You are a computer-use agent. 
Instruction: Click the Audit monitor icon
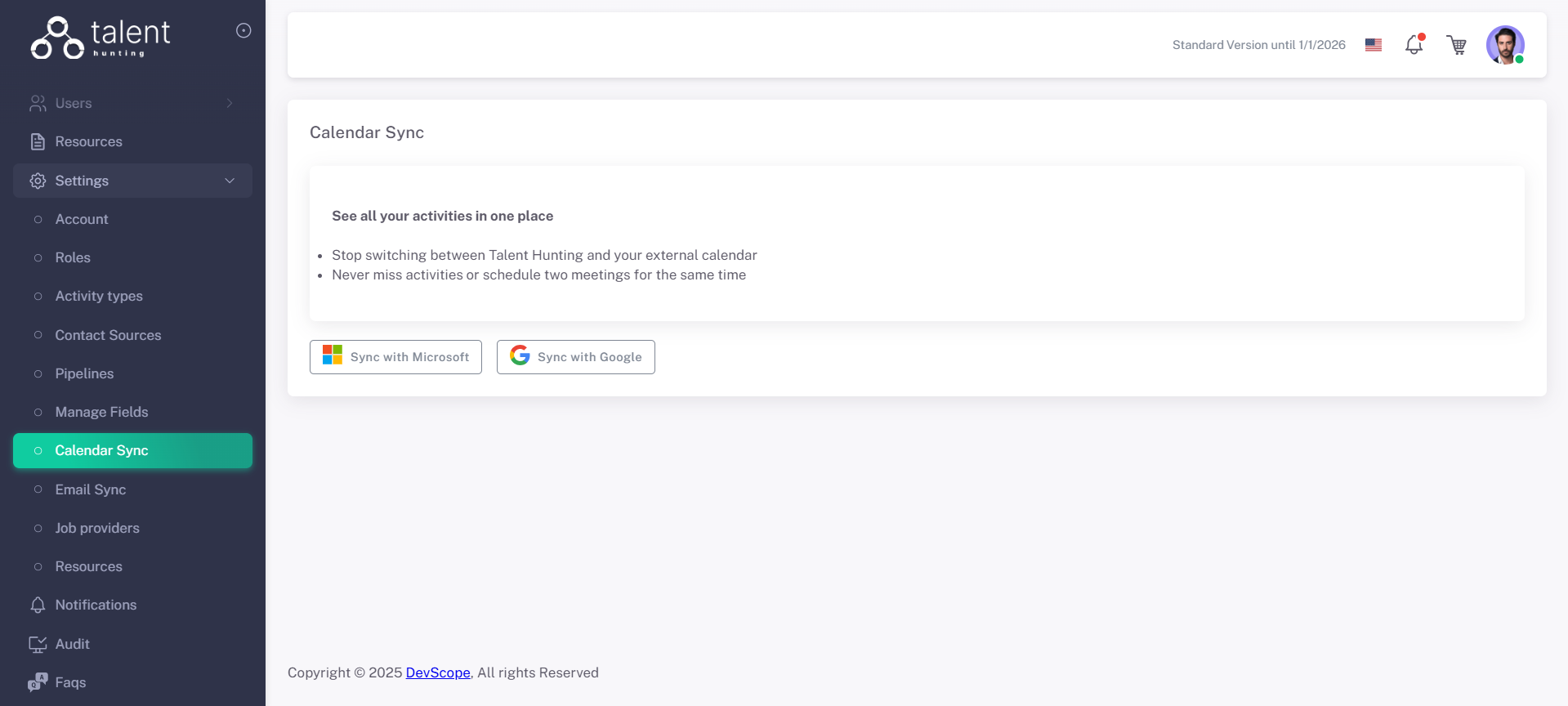click(38, 644)
